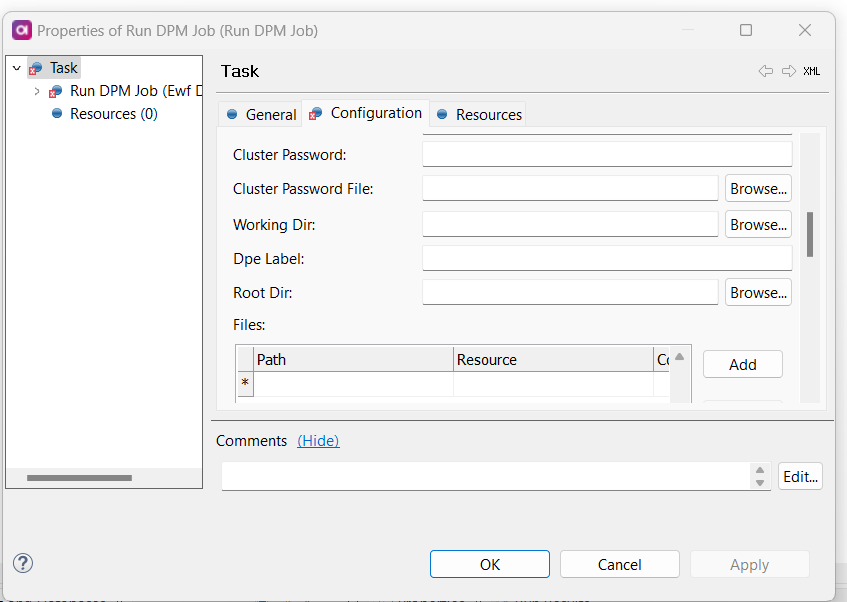This screenshot has width=847, height=602.
Task: Switch to the Resources tab
Action: click(478, 115)
